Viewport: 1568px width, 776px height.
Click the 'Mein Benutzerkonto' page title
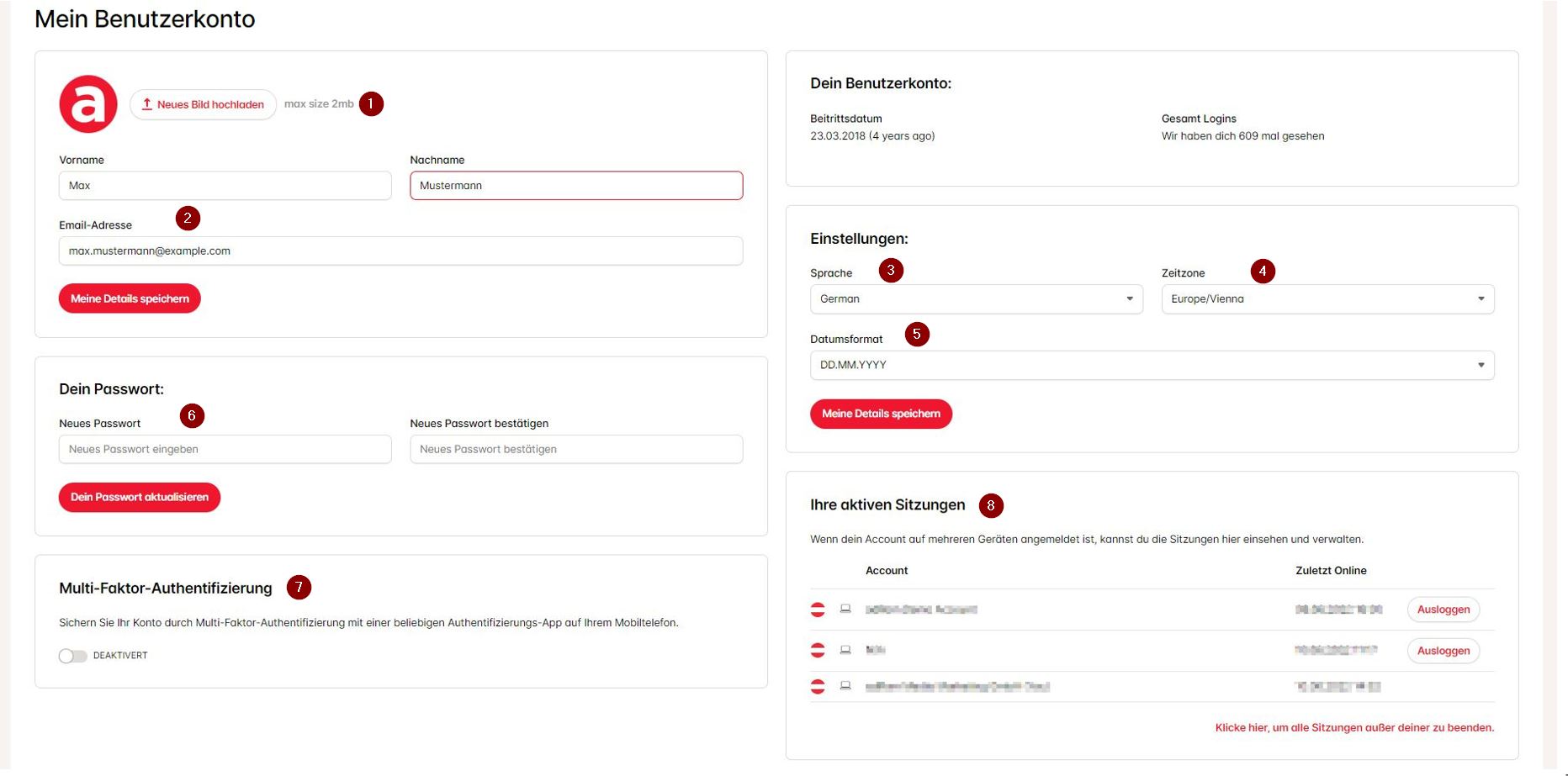(145, 19)
